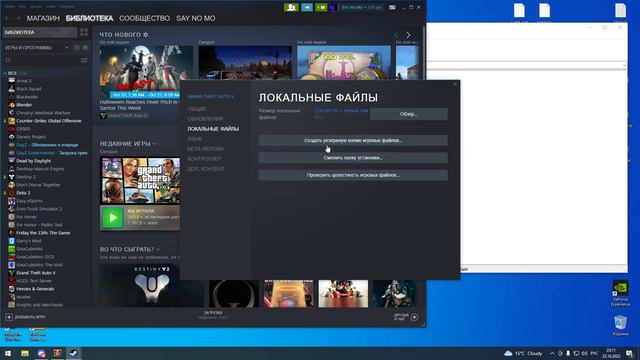The height and width of the screenshot is (360, 640).
Task: Click the back navigation arrow in Steam
Action: coord(7,18)
